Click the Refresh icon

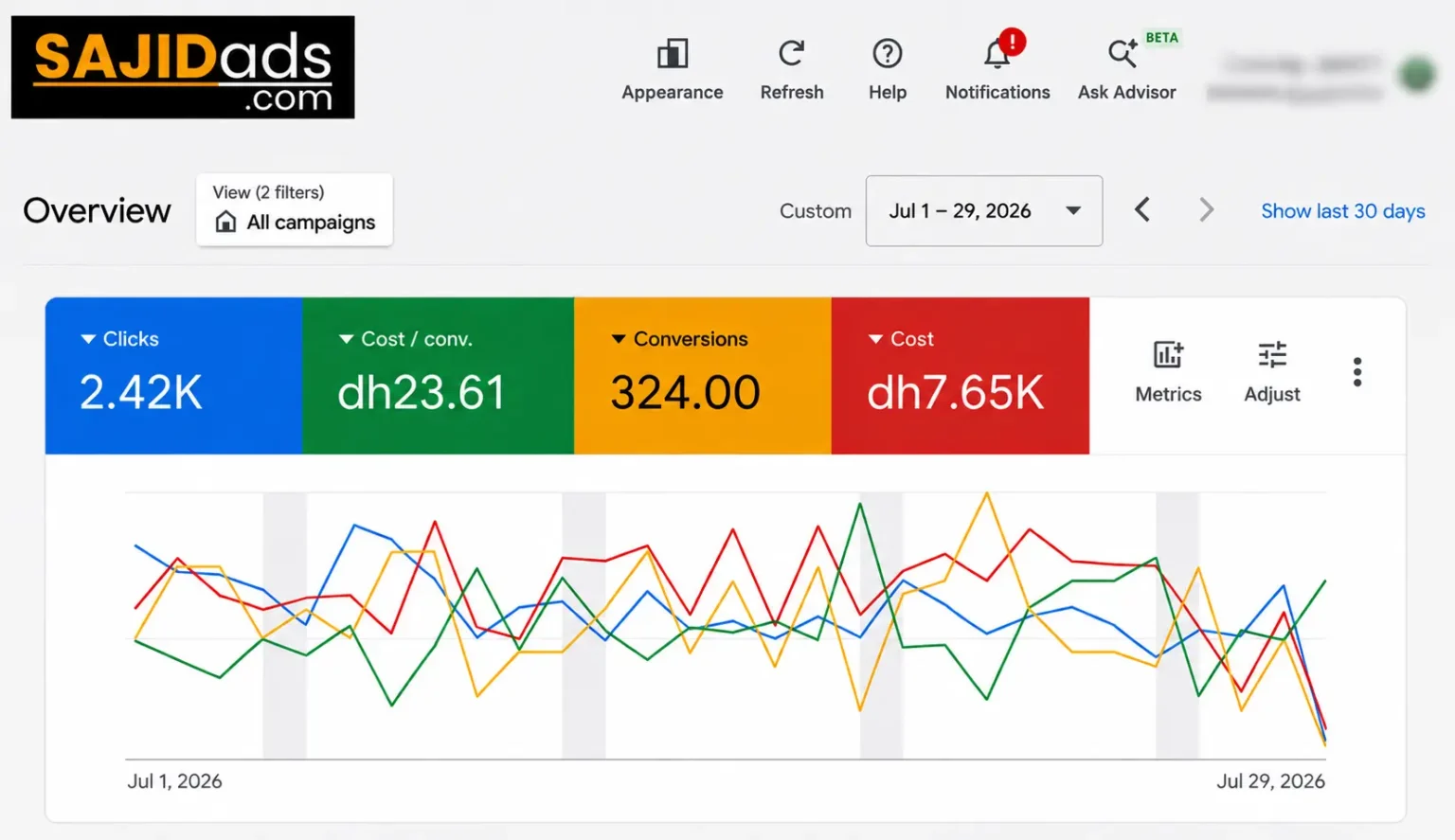pos(792,53)
